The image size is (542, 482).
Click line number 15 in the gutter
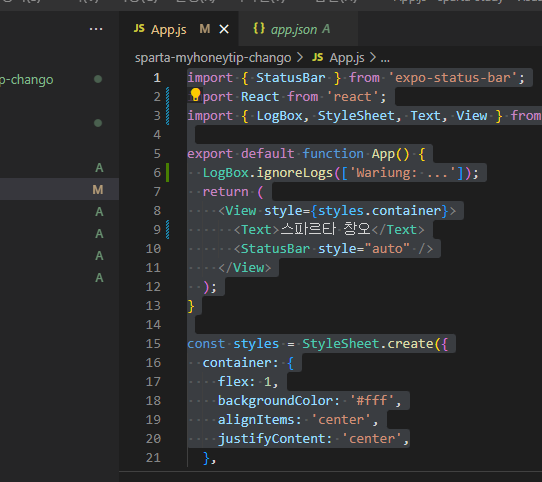tap(153, 343)
